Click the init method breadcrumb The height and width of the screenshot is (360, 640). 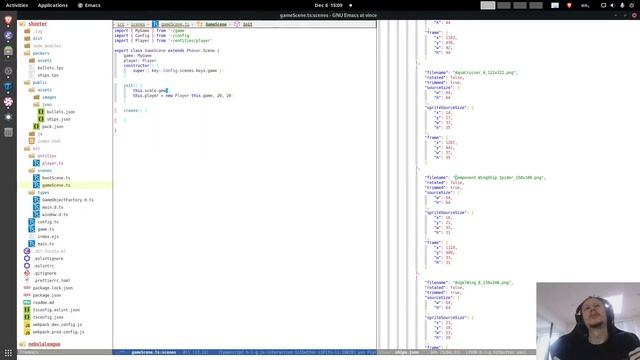coord(248,25)
